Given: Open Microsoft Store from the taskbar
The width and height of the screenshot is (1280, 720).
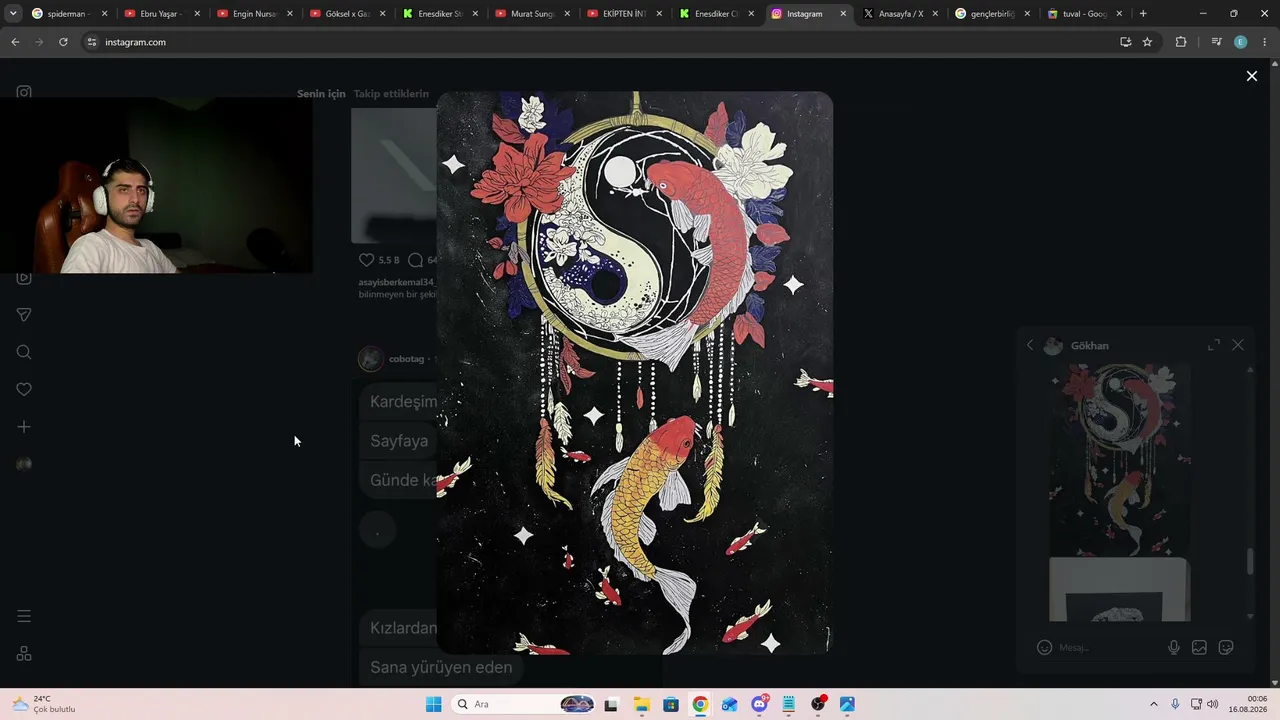Looking at the screenshot, I should coord(671,704).
